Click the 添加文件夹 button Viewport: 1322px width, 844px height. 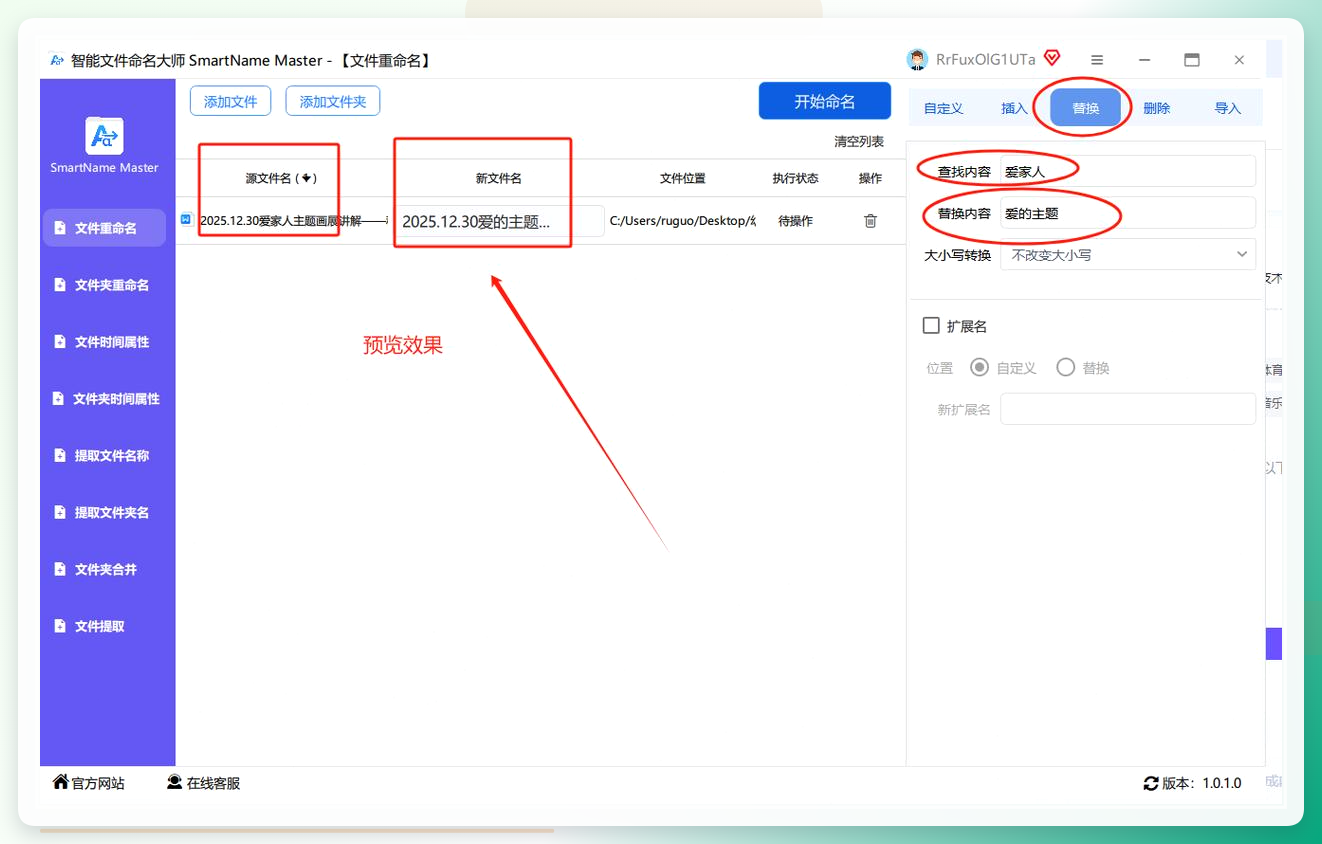333,101
